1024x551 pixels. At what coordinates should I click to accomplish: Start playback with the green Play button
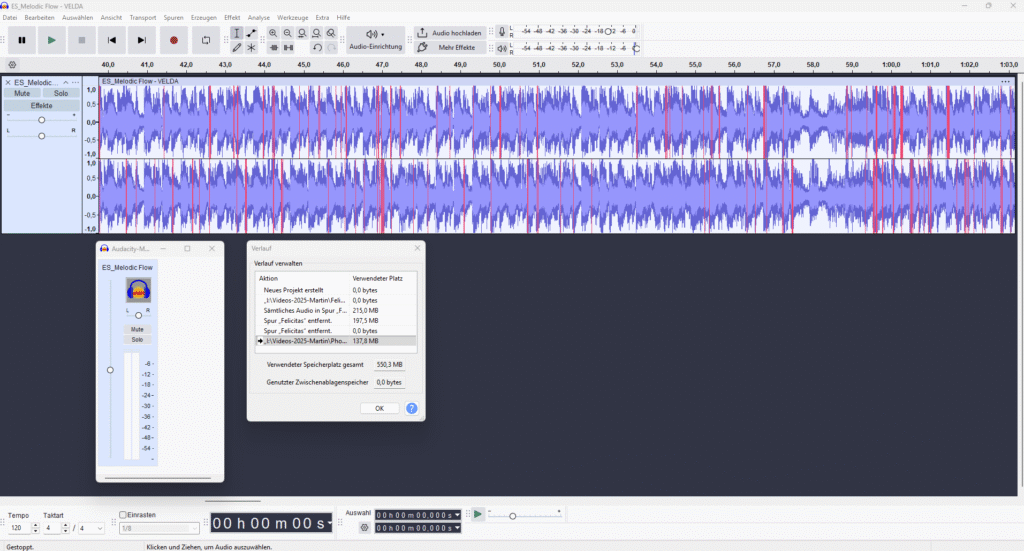[52, 40]
